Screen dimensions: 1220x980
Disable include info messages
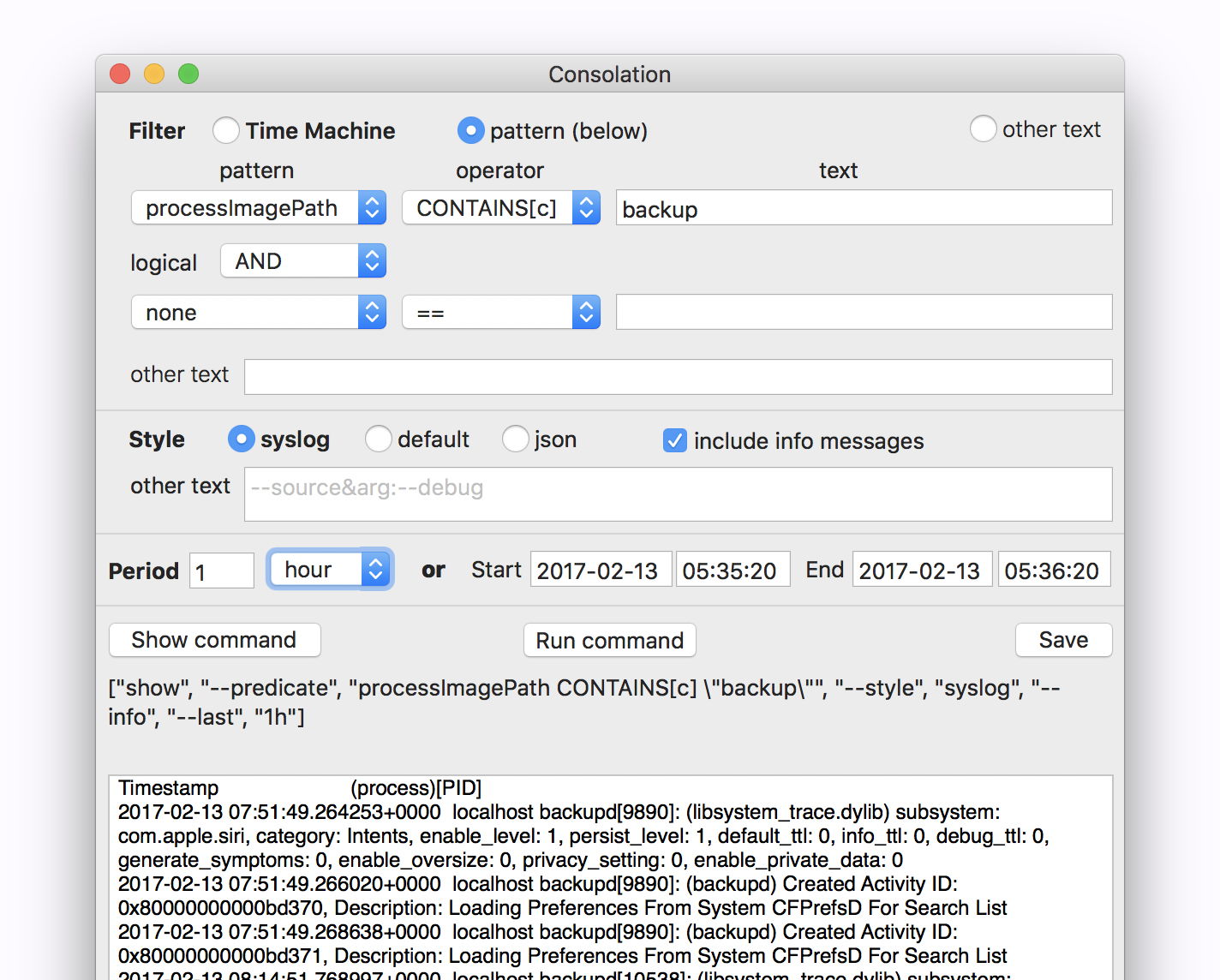tap(675, 440)
